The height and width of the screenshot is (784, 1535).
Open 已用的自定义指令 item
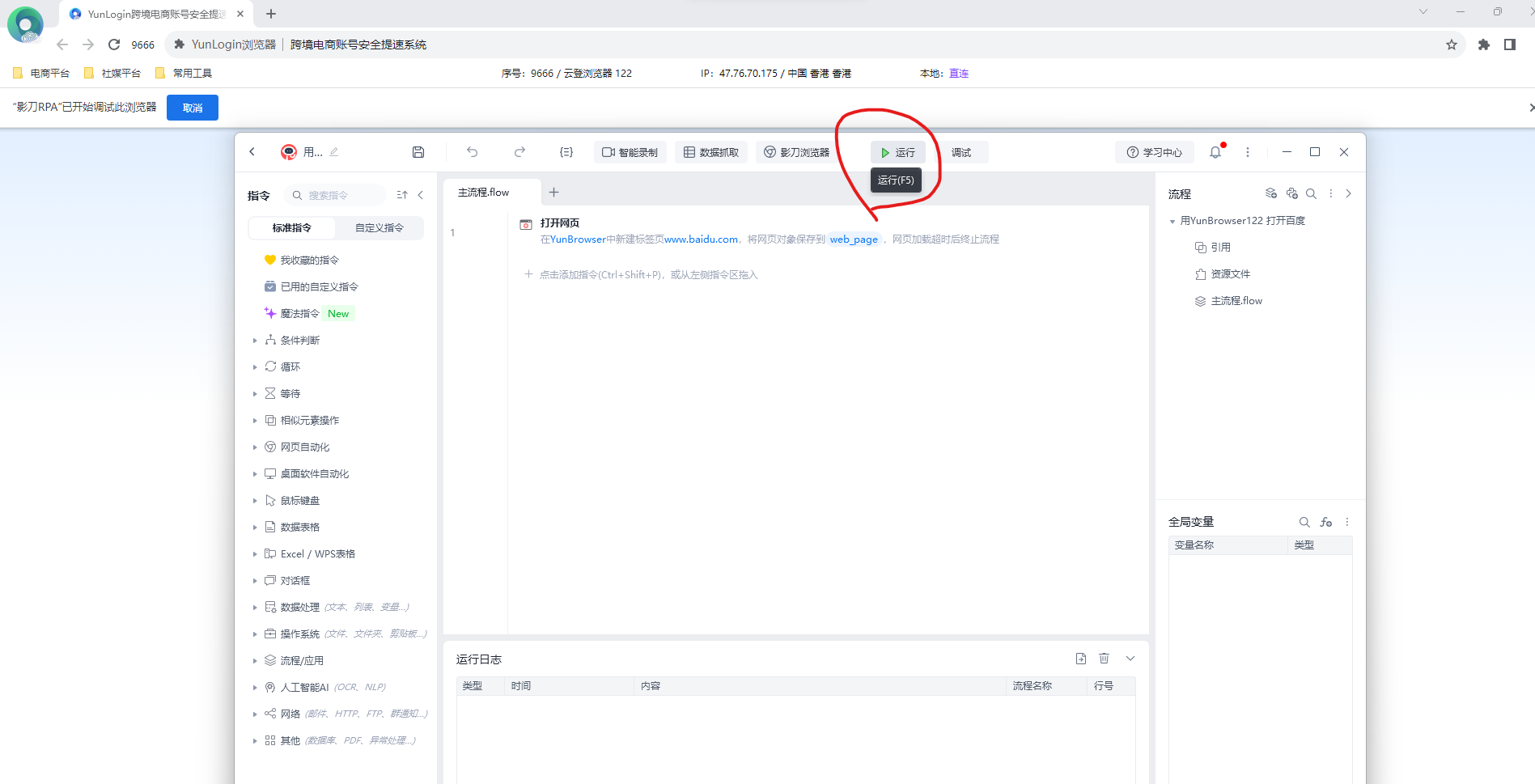[x=312, y=286]
